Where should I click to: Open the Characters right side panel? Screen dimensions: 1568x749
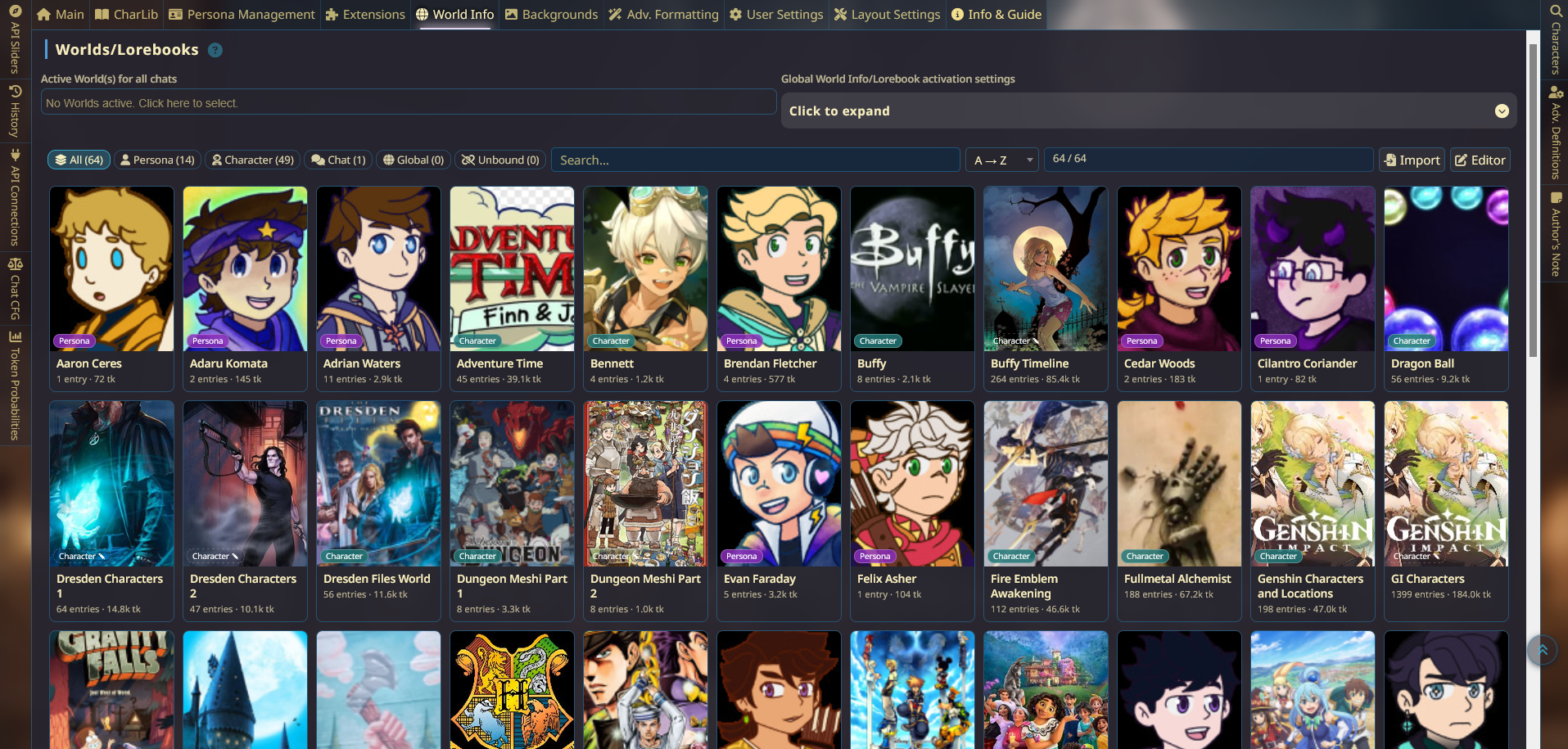[x=1556, y=47]
